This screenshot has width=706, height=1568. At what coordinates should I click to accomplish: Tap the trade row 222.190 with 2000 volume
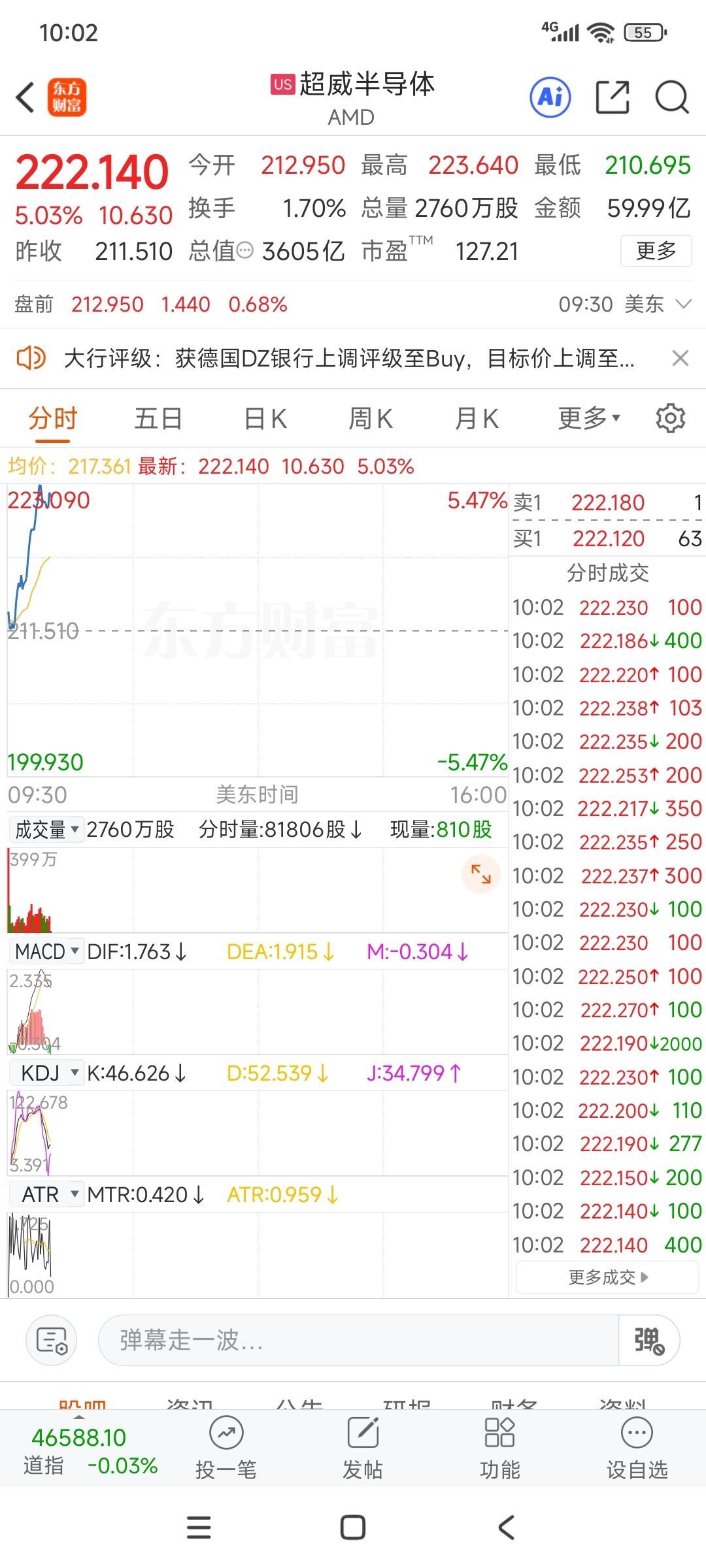click(x=607, y=1043)
